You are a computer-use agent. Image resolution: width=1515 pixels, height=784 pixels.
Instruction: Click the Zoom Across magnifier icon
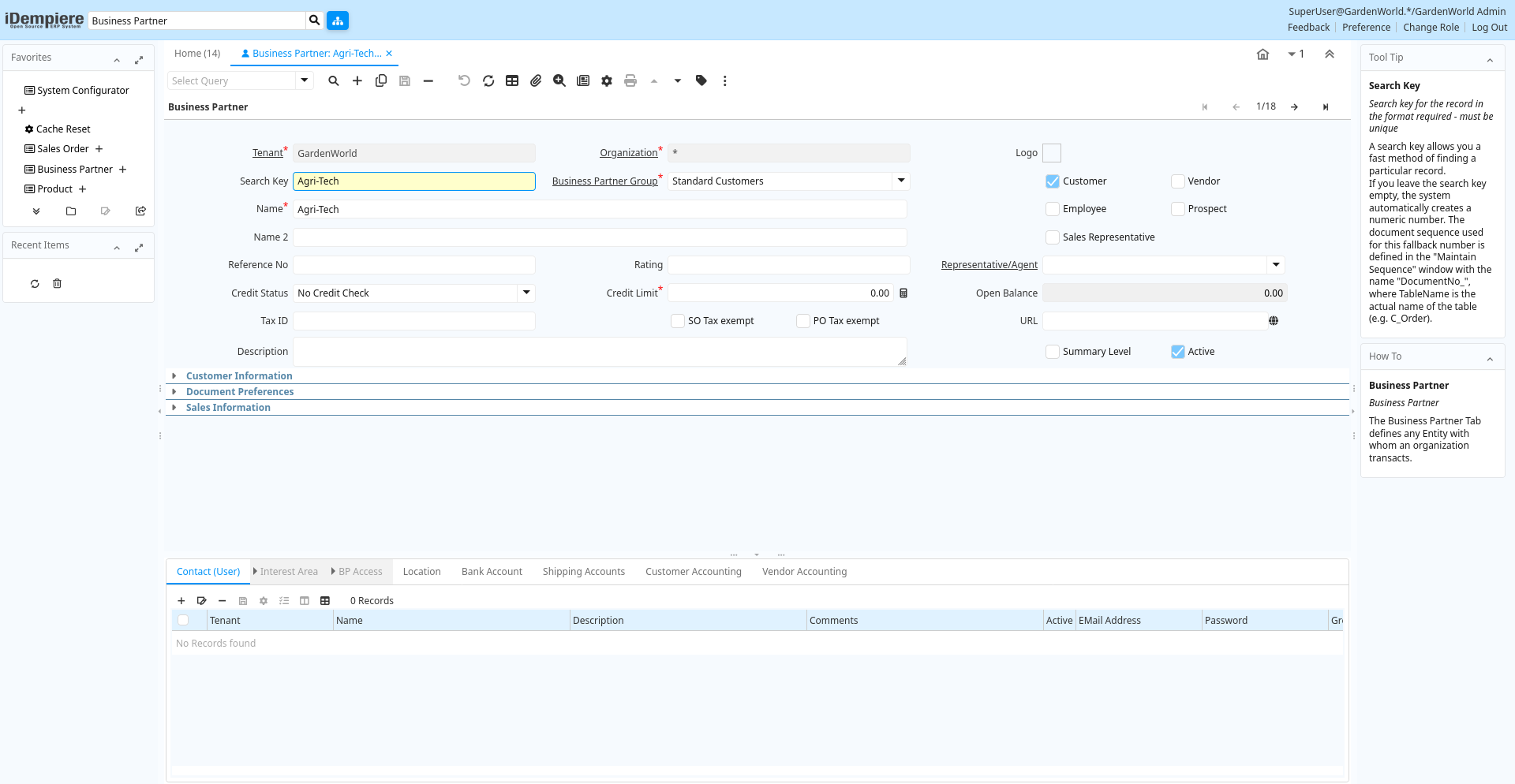[x=559, y=80]
